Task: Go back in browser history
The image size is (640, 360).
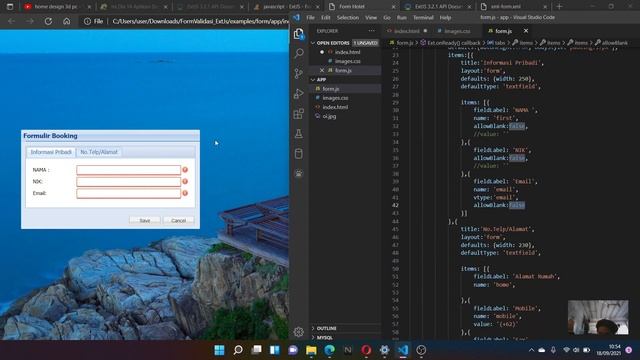Action: pyautogui.click(x=11, y=21)
